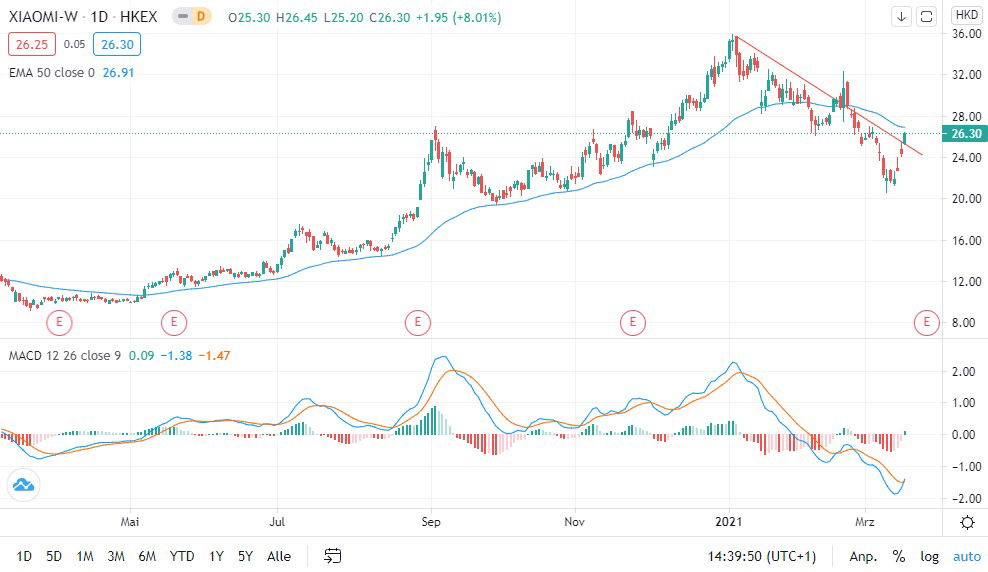Viewport: 988px width, 572px height.
Task: Open the earnings marker near Mai
Action: pos(174,322)
